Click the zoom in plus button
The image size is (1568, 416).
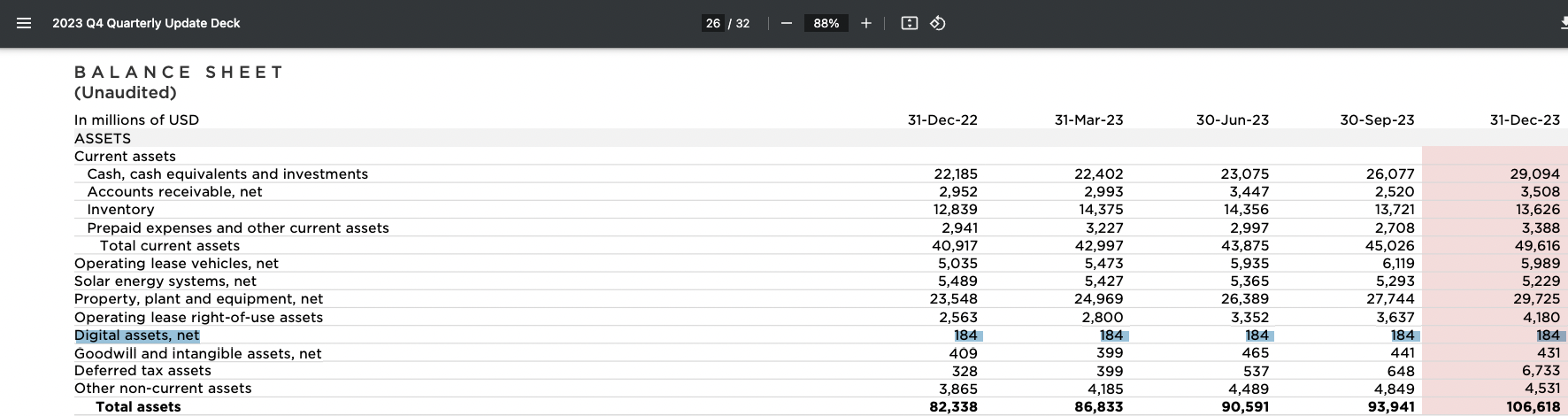coord(865,23)
